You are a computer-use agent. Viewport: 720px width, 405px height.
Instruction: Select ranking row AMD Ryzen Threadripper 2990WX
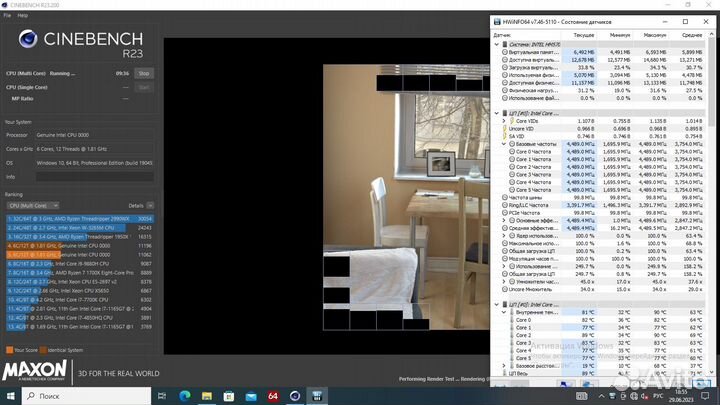pyautogui.click(x=80, y=219)
